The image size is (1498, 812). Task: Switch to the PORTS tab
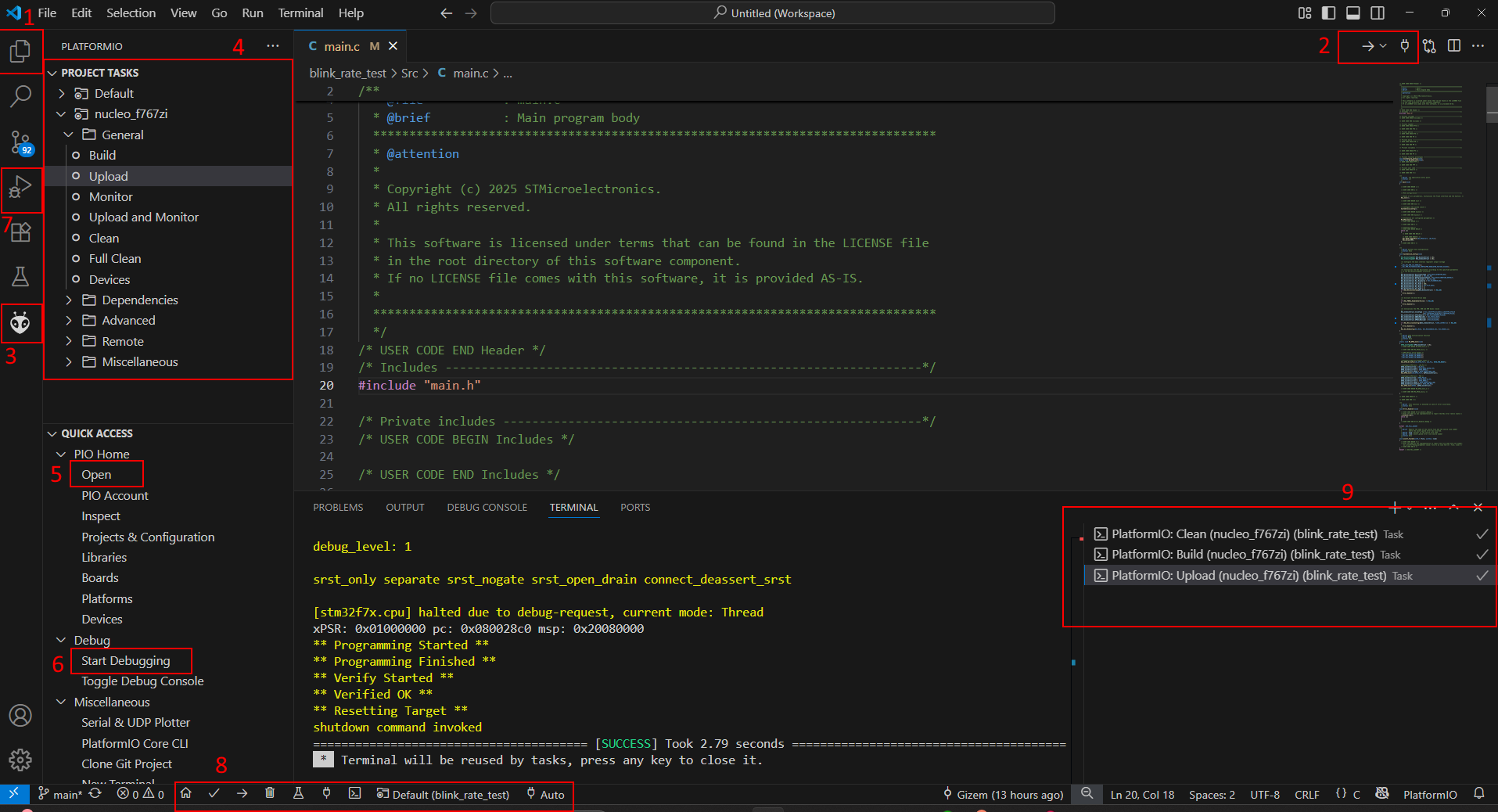(635, 507)
